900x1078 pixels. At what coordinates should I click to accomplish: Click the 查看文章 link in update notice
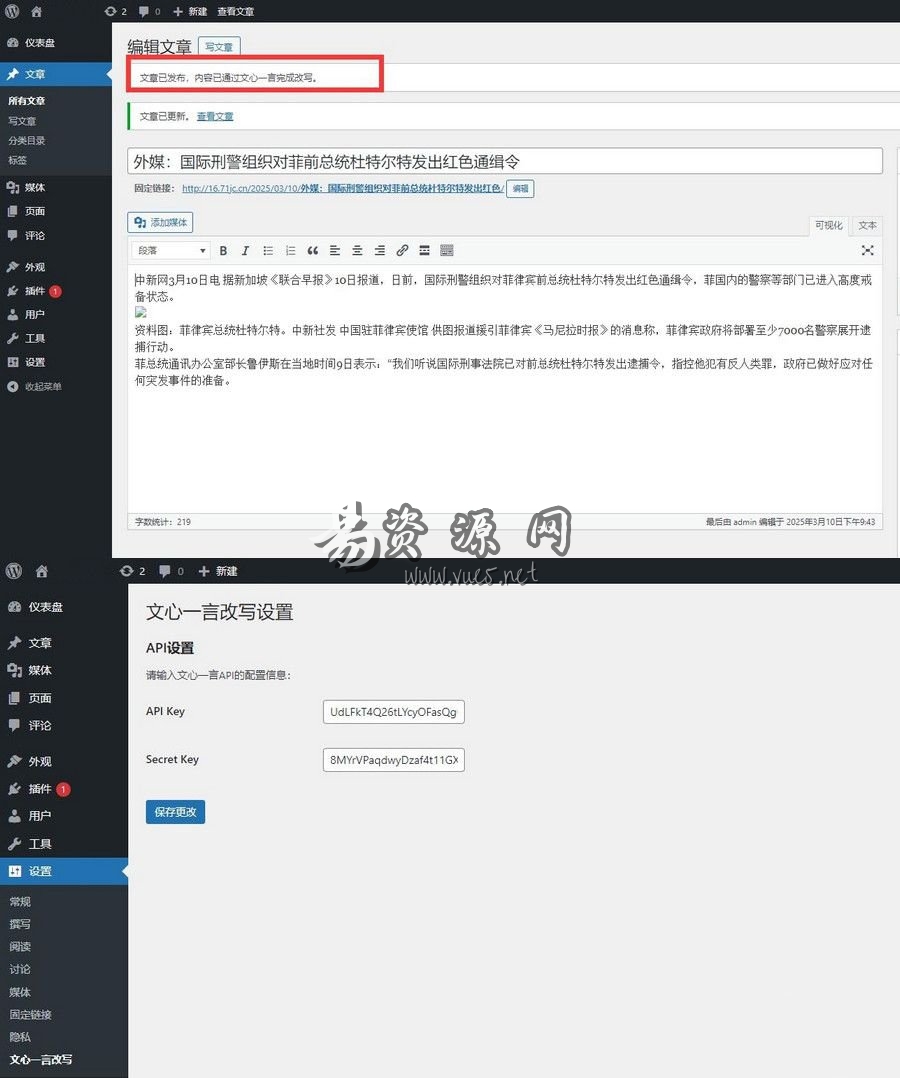(x=215, y=116)
